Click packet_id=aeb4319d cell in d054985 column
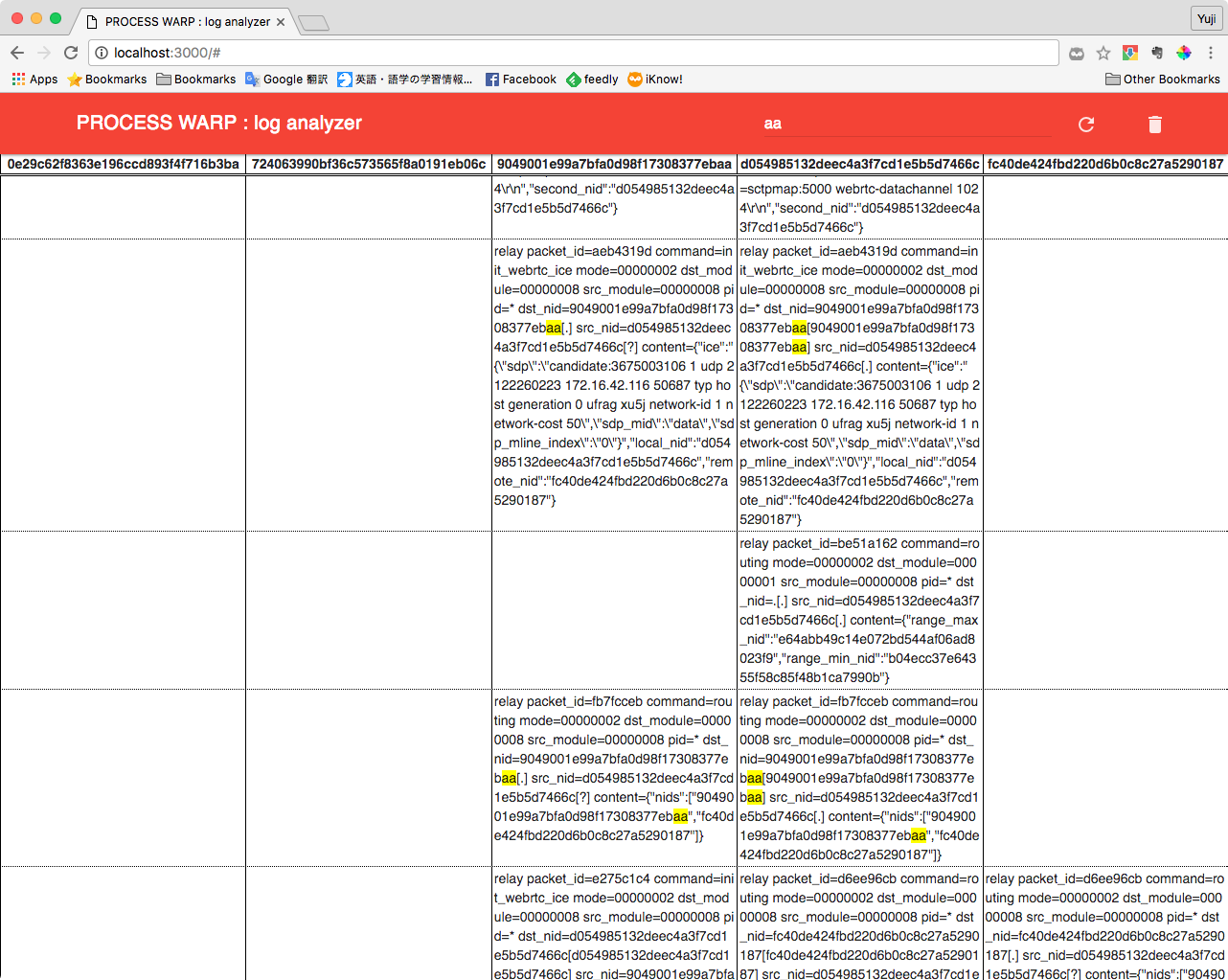 click(x=860, y=385)
